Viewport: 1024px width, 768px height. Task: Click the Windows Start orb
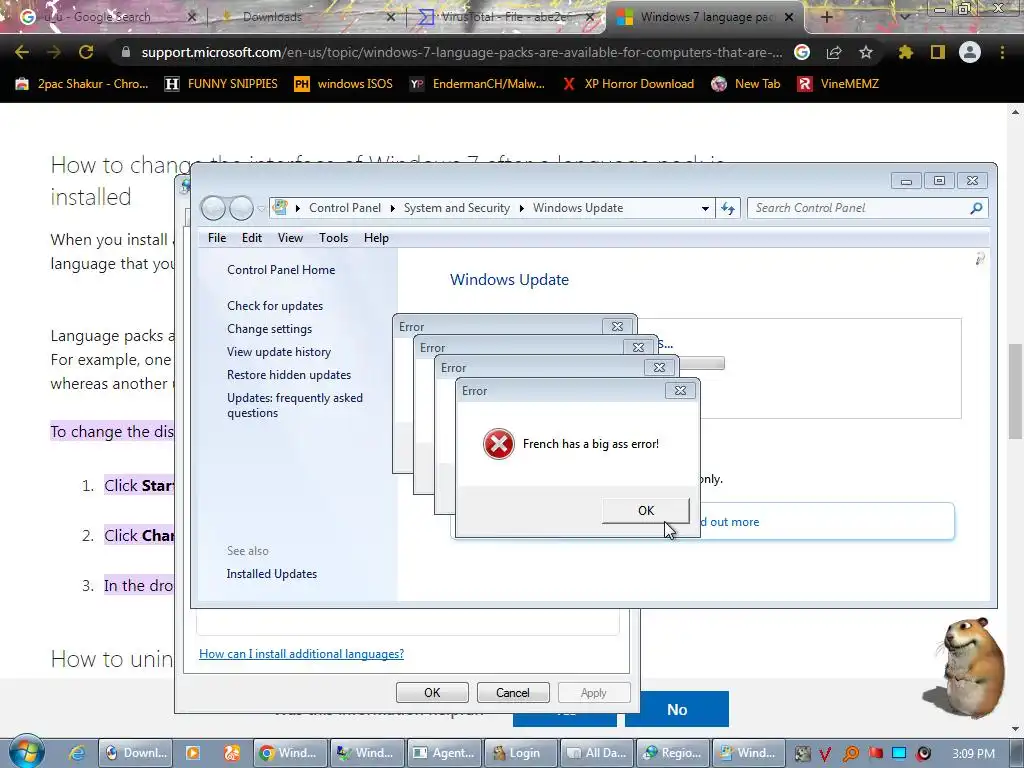(26, 752)
